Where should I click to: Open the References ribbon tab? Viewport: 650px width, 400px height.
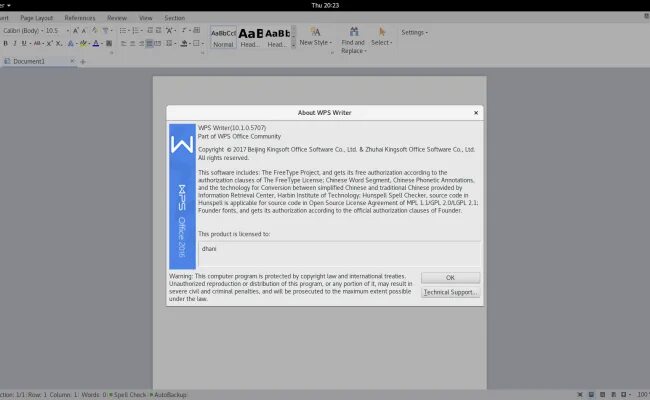[x=80, y=18]
